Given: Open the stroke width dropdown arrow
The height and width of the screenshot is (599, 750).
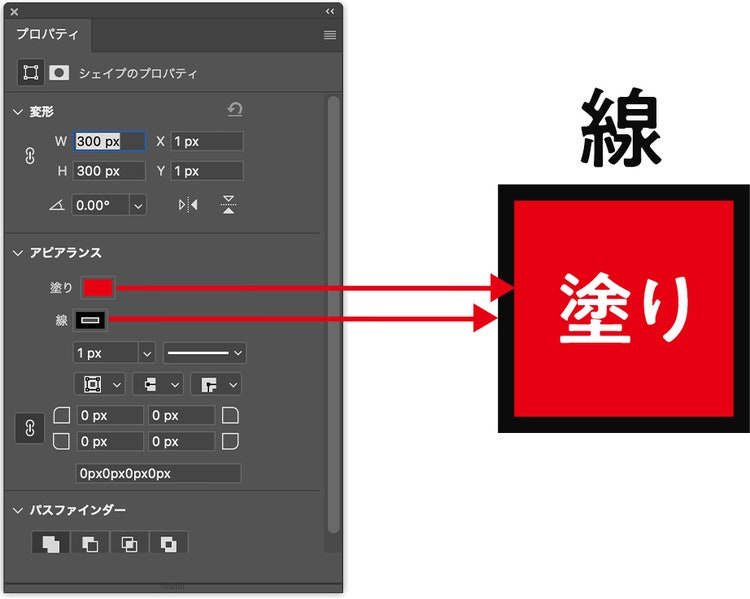Looking at the screenshot, I should point(147,354).
